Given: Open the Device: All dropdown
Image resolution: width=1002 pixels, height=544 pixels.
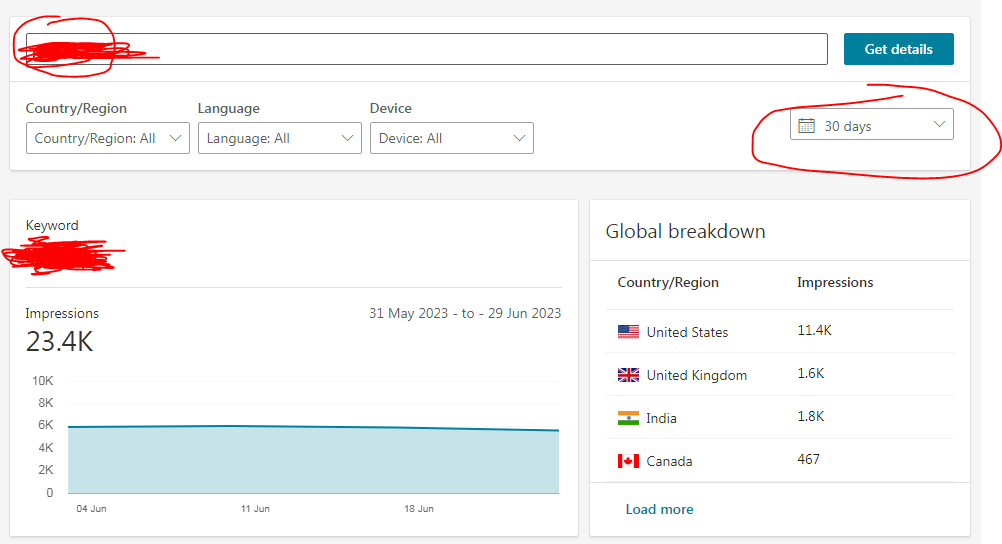Looking at the screenshot, I should tap(452, 138).
